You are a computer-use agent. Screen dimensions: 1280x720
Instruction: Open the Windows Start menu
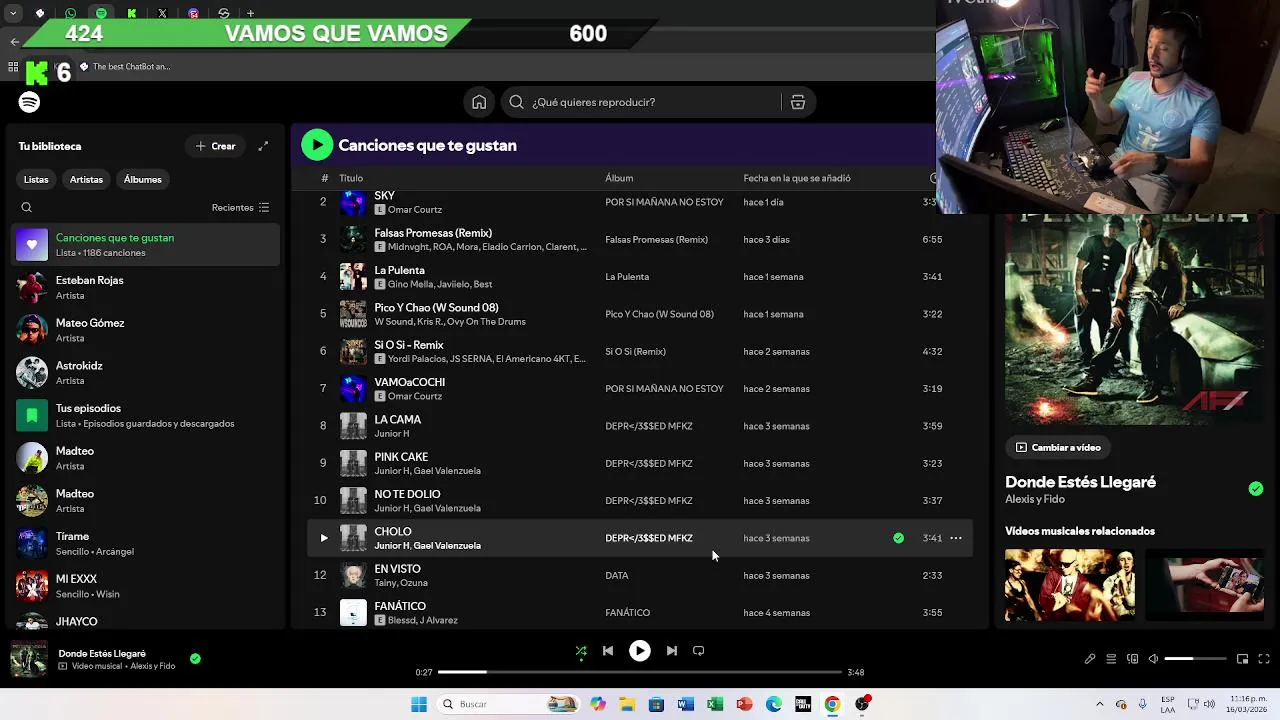pyautogui.click(x=419, y=704)
